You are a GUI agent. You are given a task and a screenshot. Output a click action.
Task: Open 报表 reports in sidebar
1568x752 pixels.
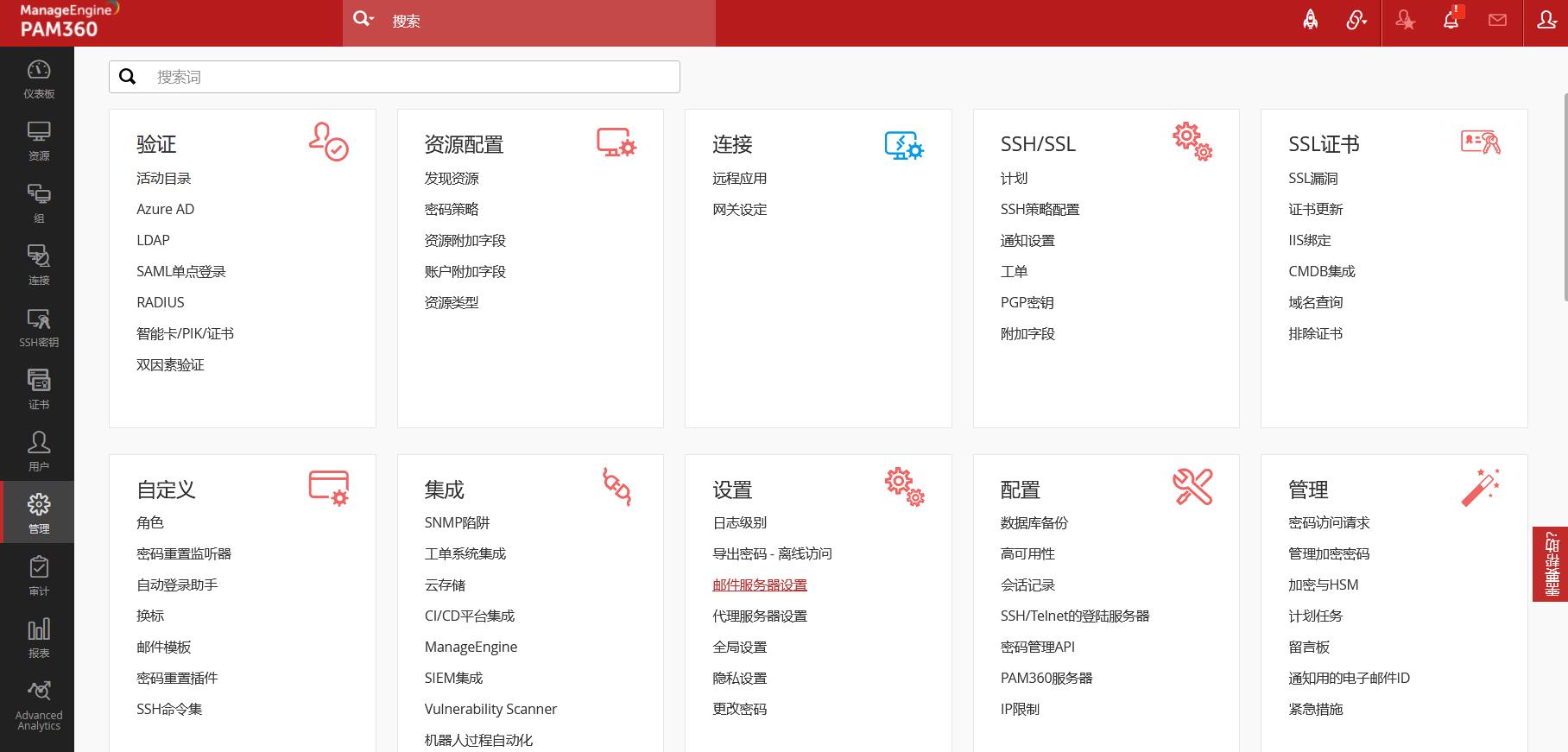[x=39, y=638]
